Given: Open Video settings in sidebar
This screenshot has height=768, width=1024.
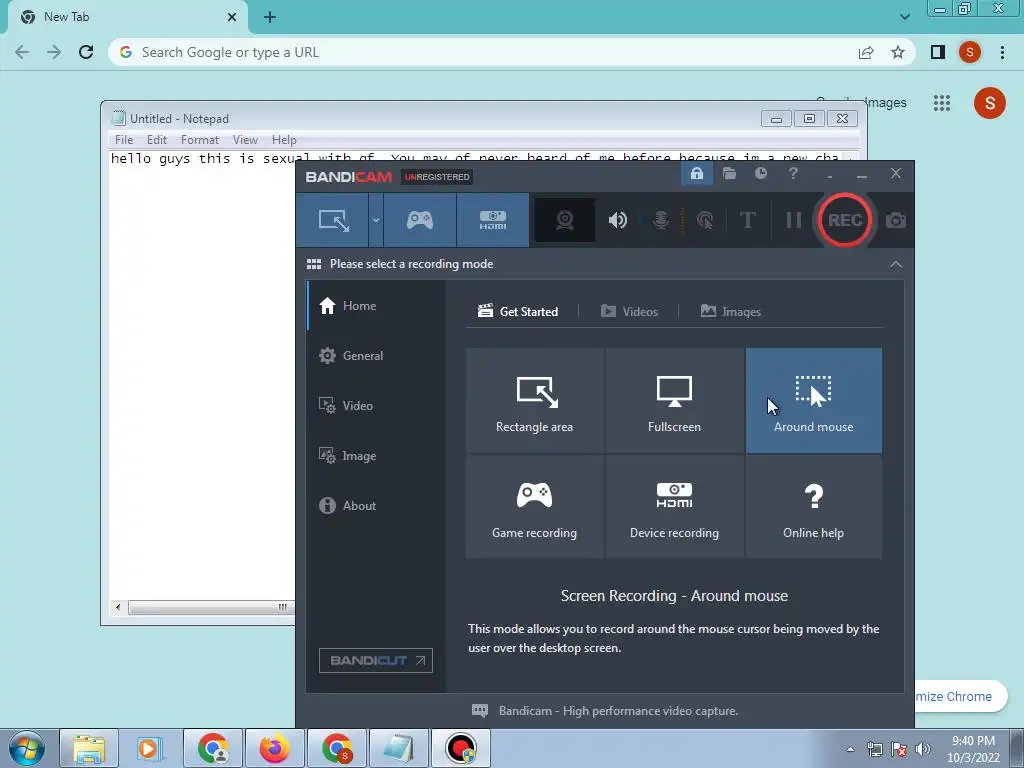Looking at the screenshot, I should point(376,406).
